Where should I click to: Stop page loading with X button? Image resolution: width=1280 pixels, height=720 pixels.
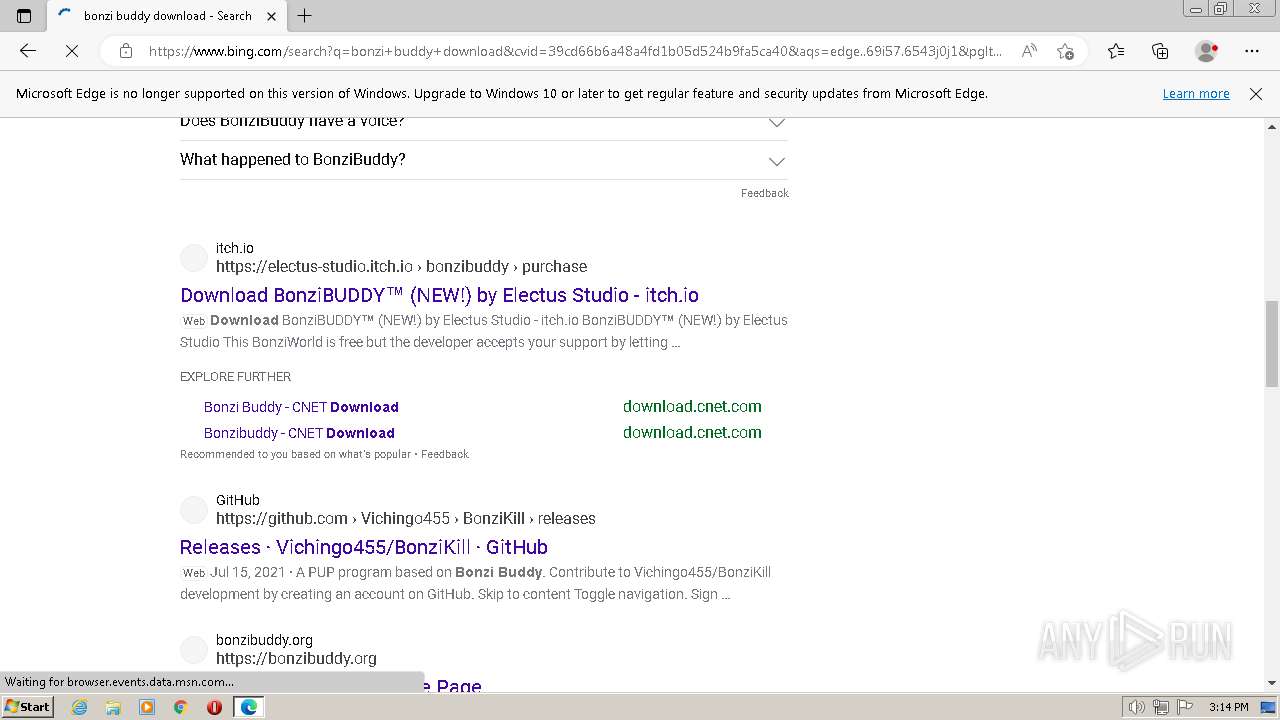(x=72, y=51)
